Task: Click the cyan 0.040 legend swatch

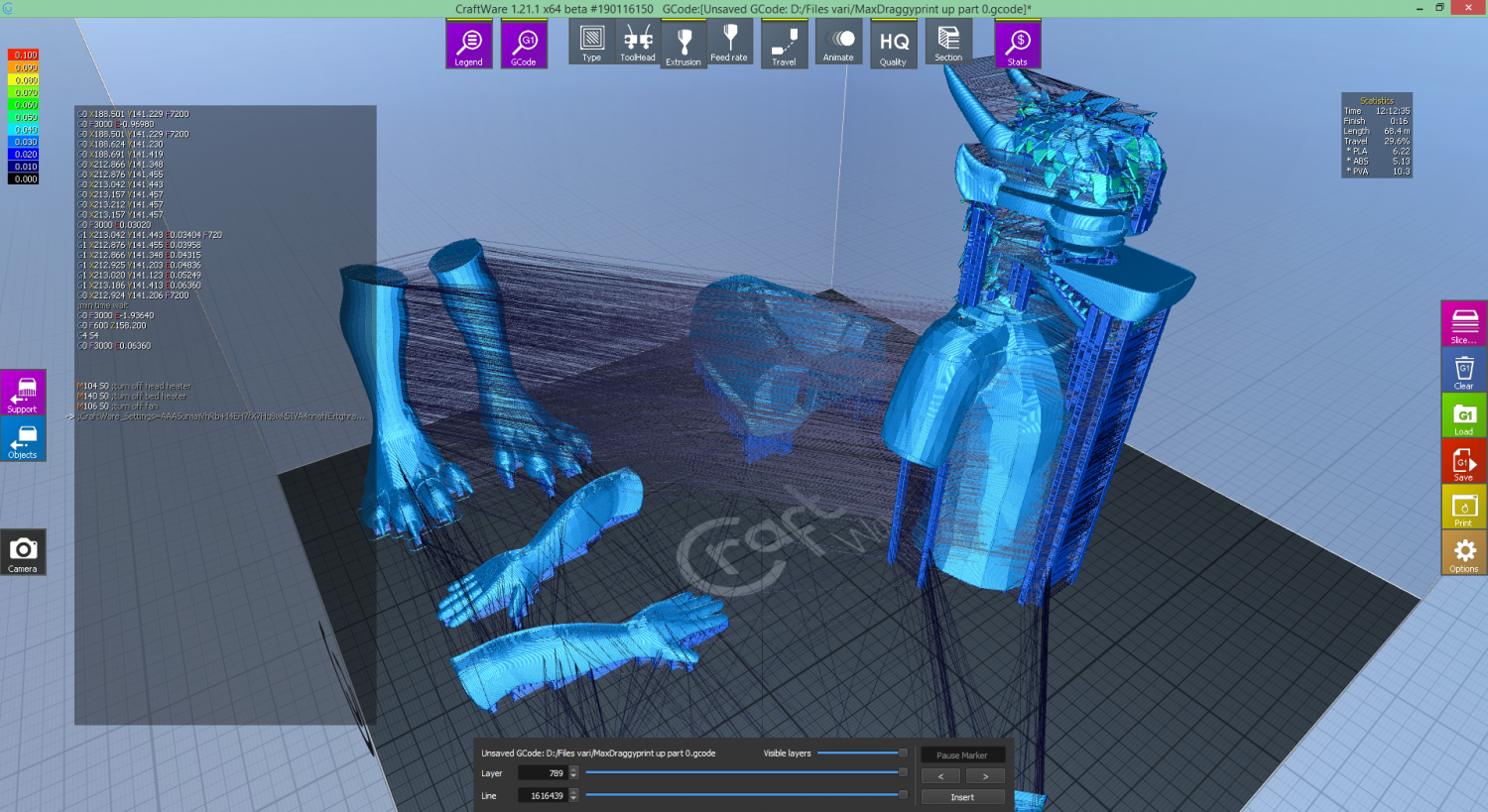Action: tap(24, 130)
